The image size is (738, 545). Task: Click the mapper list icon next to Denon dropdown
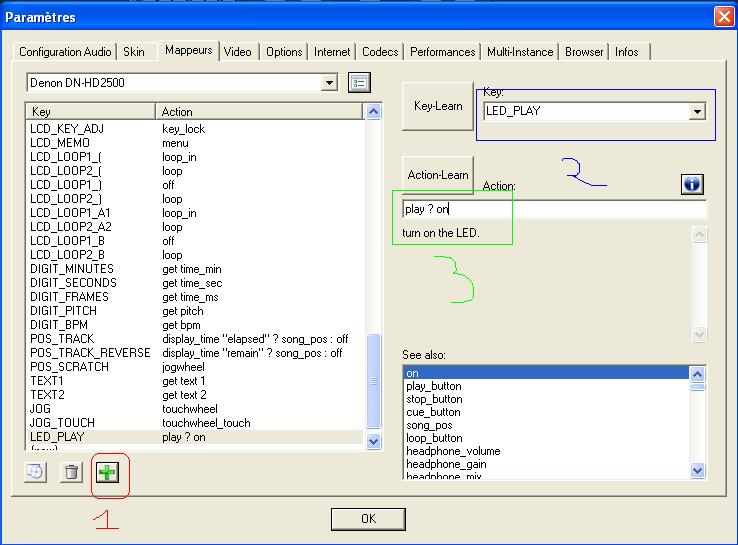(x=360, y=82)
